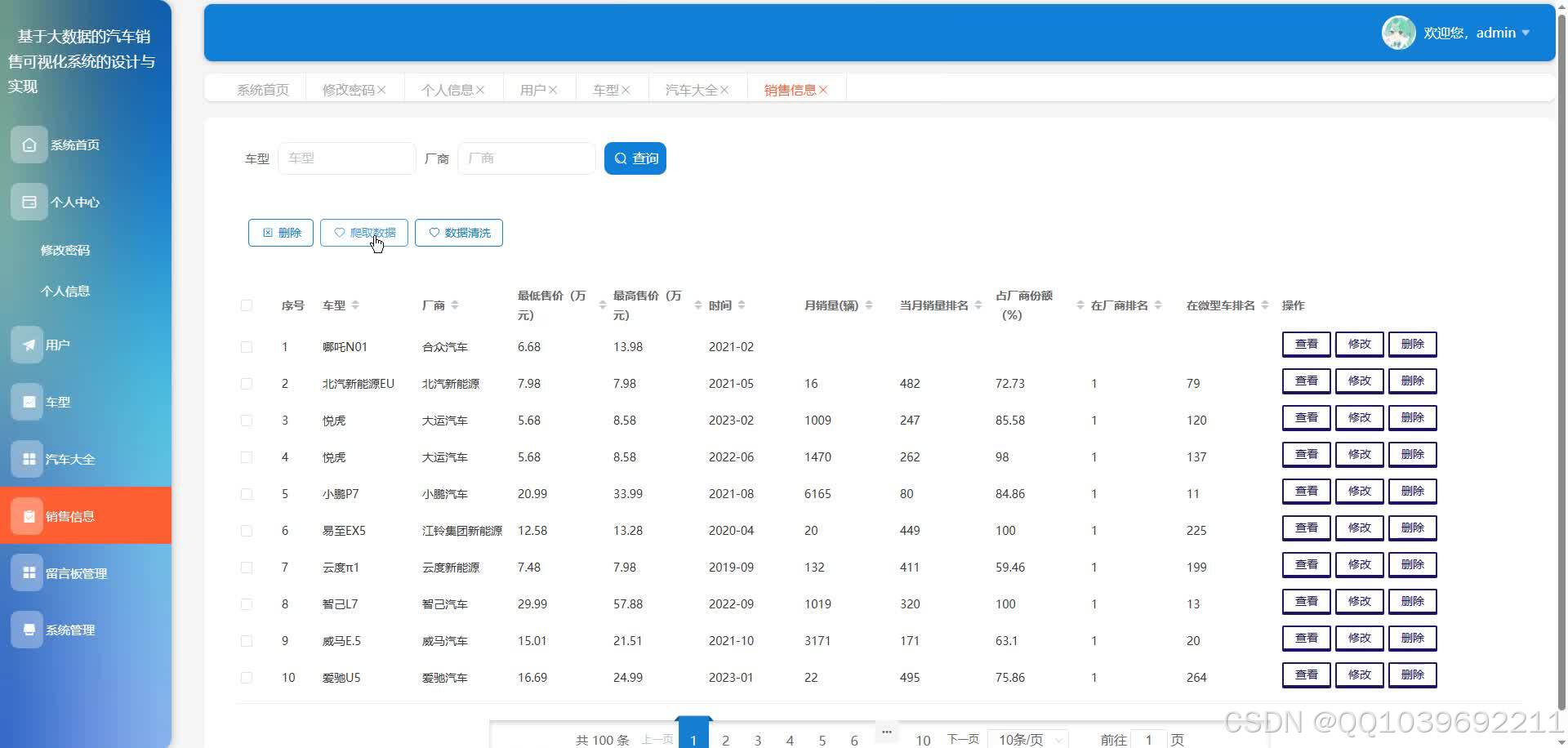
Task: Click 删除 for 爱驰U5 row
Action: coord(1413,675)
